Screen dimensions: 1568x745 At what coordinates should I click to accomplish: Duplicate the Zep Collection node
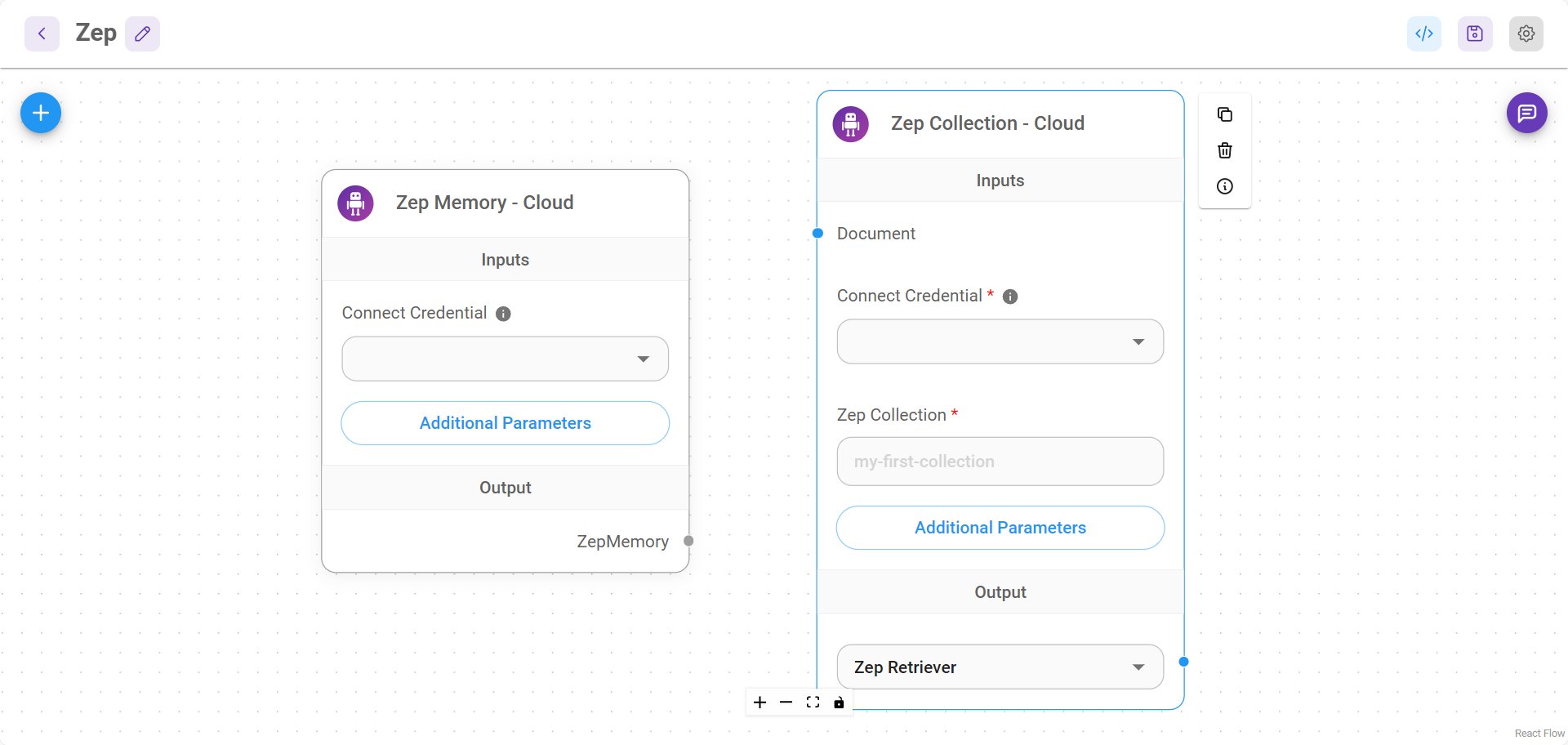click(1225, 114)
